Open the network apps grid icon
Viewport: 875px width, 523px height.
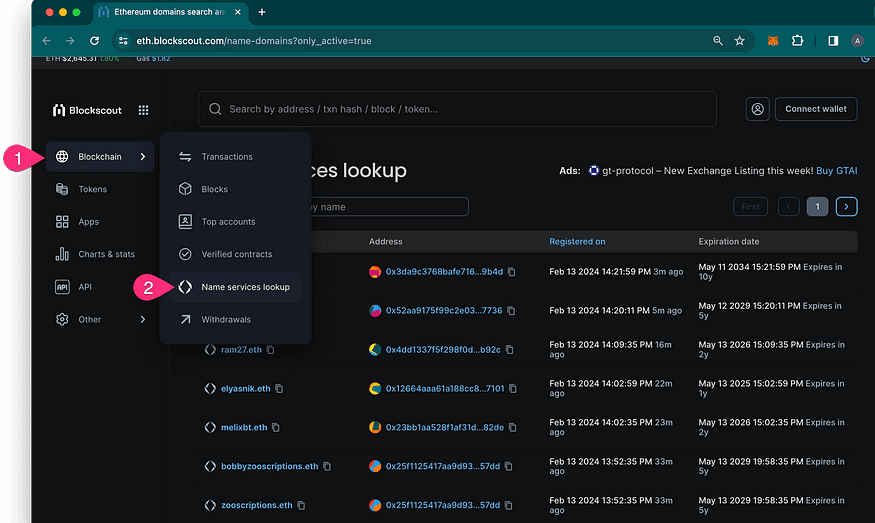pyautogui.click(x=143, y=111)
